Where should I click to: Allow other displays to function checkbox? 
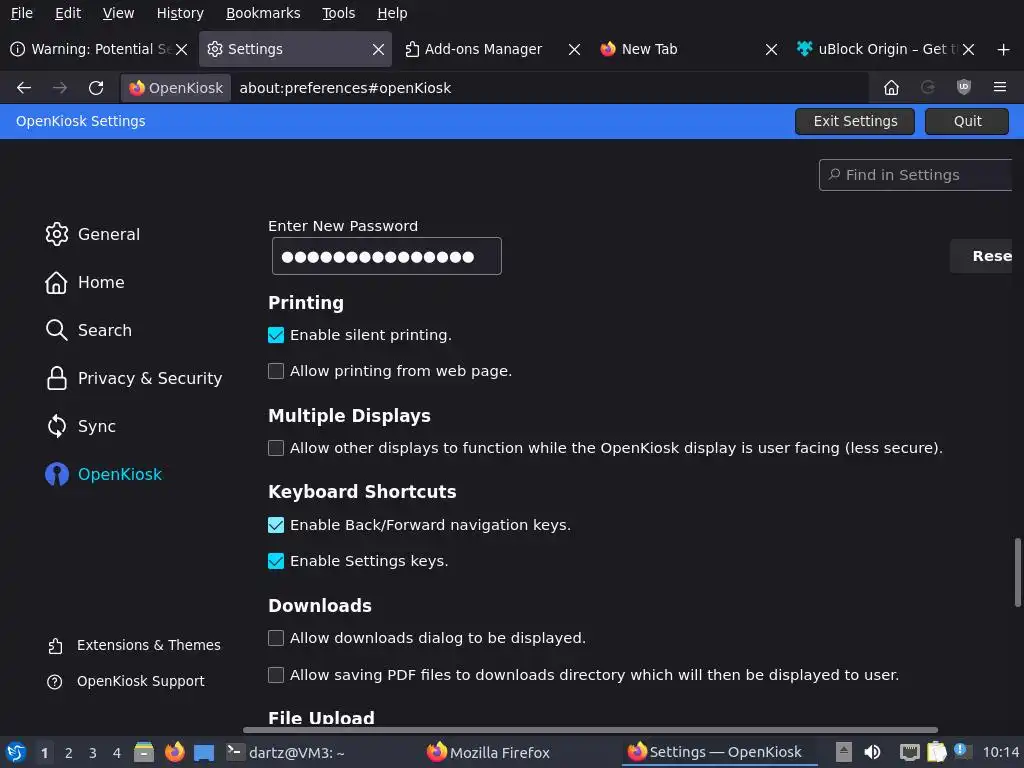tap(276, 448)
